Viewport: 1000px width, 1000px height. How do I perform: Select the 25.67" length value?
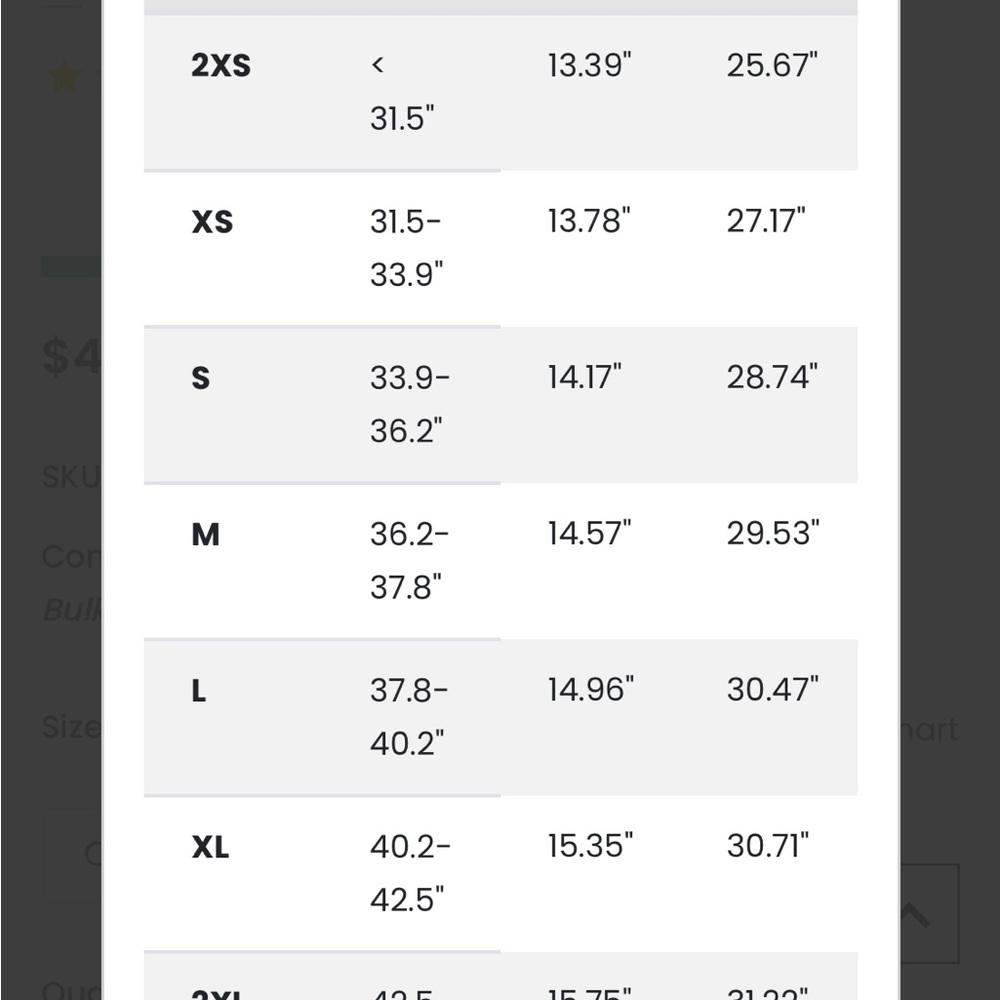772,65
